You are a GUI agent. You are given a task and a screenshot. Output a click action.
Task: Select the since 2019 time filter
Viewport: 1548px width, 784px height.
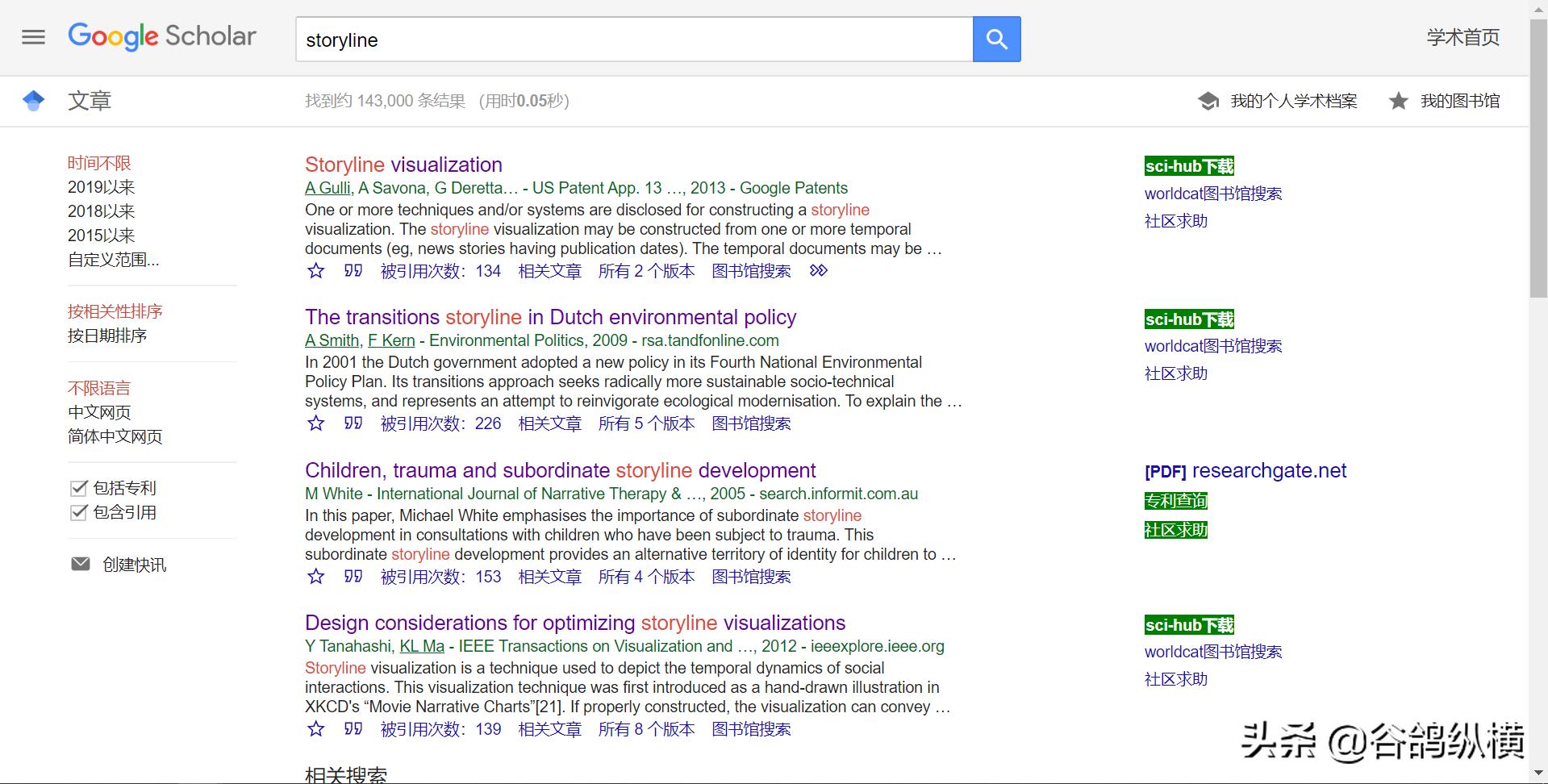pyautogui.click(x=101, y=187)
